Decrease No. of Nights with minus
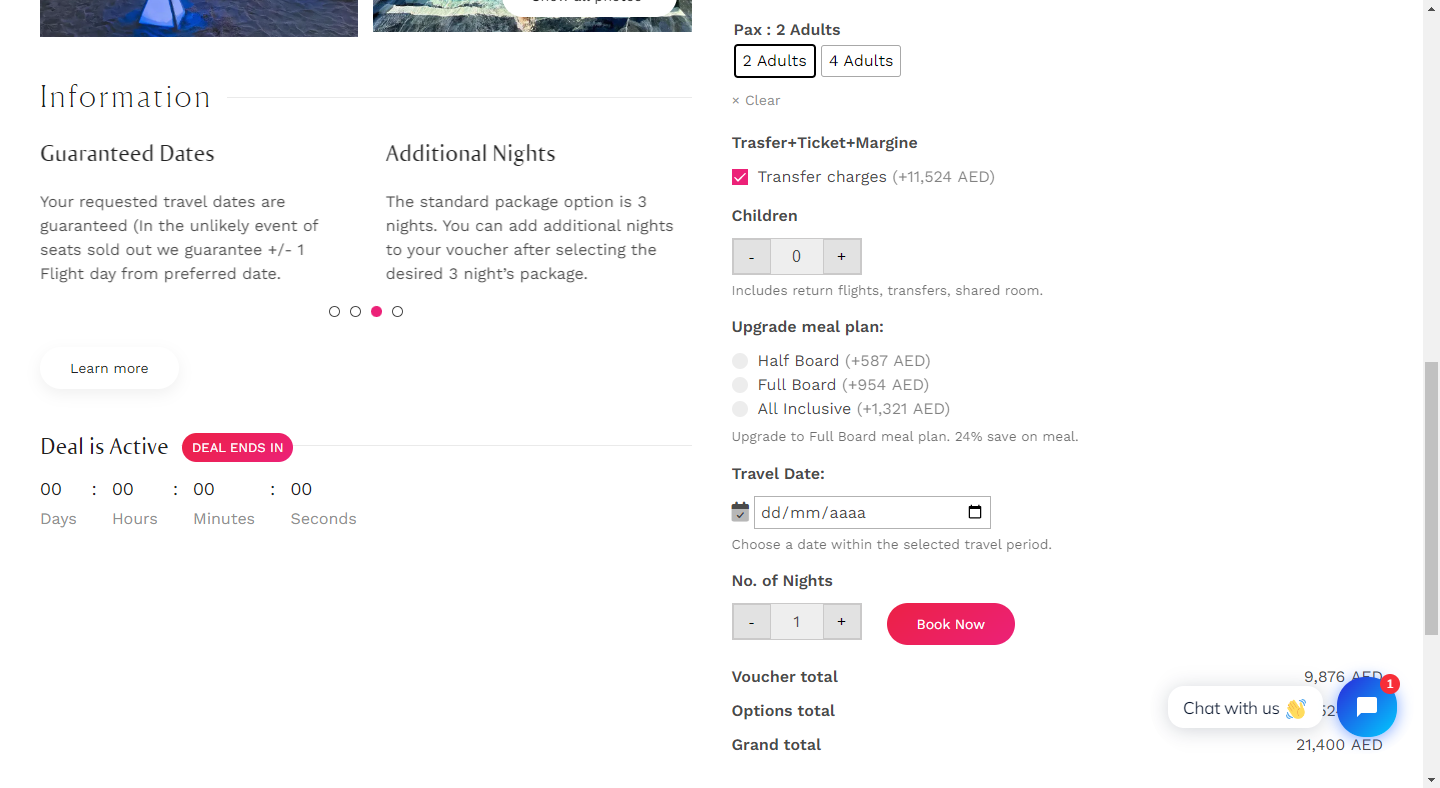The image size is (1440, 788). 752,622
